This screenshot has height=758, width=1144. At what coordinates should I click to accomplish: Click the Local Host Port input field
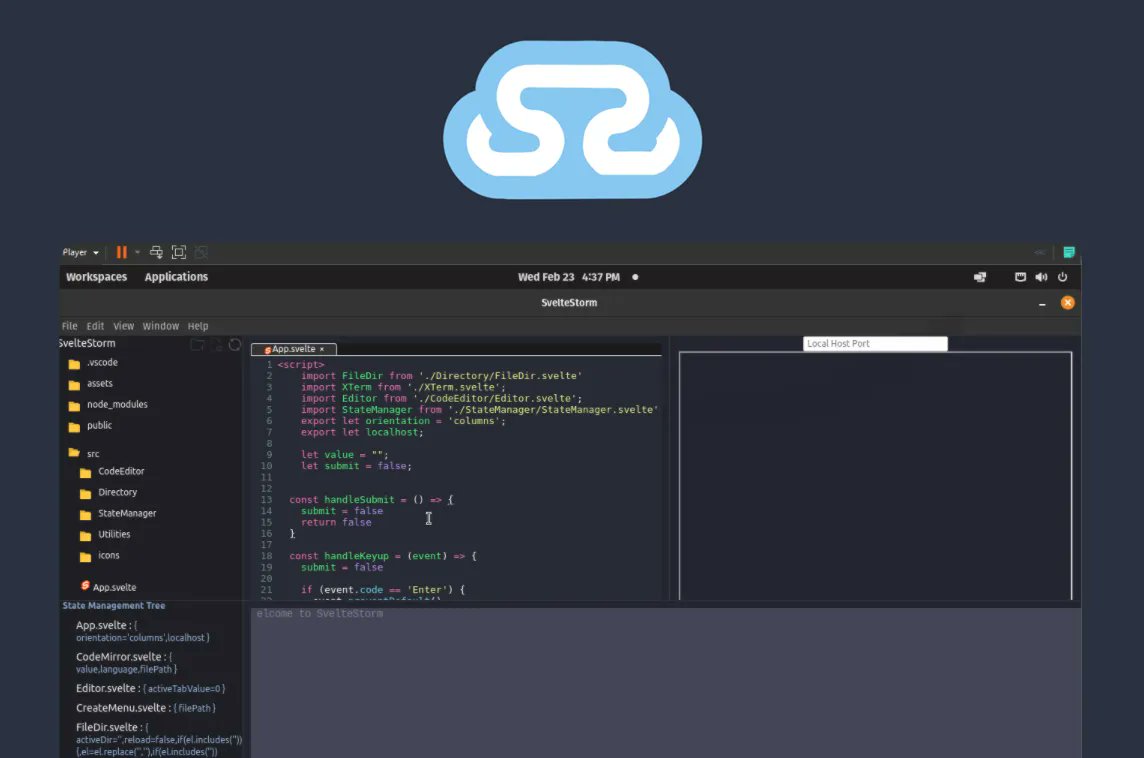875,344
